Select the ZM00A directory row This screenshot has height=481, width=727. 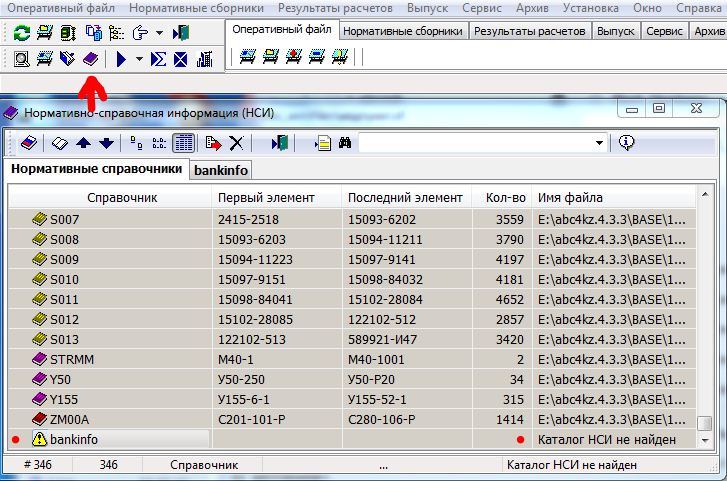point(69,419)
